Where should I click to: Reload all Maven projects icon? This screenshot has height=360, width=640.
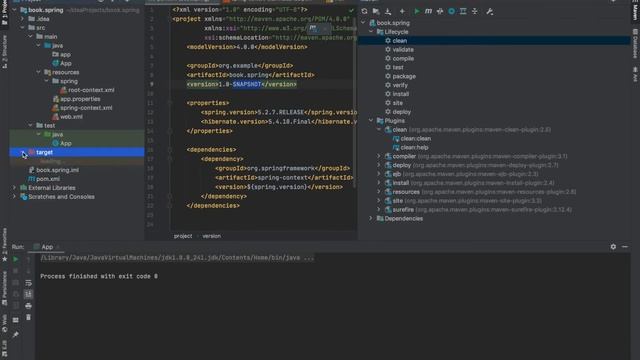click(x=364, y=11)
